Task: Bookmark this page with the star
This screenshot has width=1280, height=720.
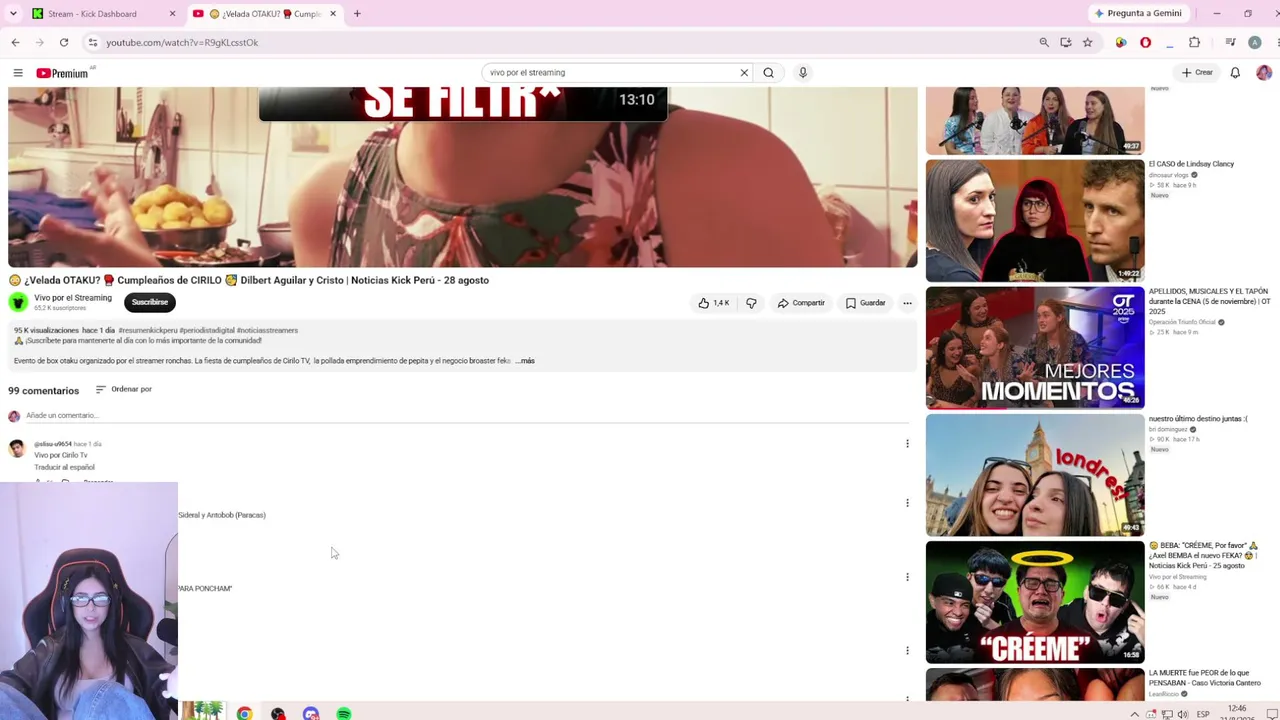Action: coord(1087,42)
